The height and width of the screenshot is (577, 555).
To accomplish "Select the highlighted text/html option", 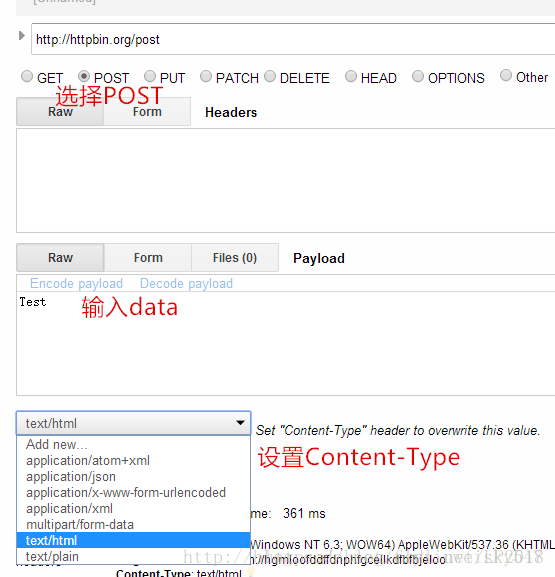I will [134, 540].
